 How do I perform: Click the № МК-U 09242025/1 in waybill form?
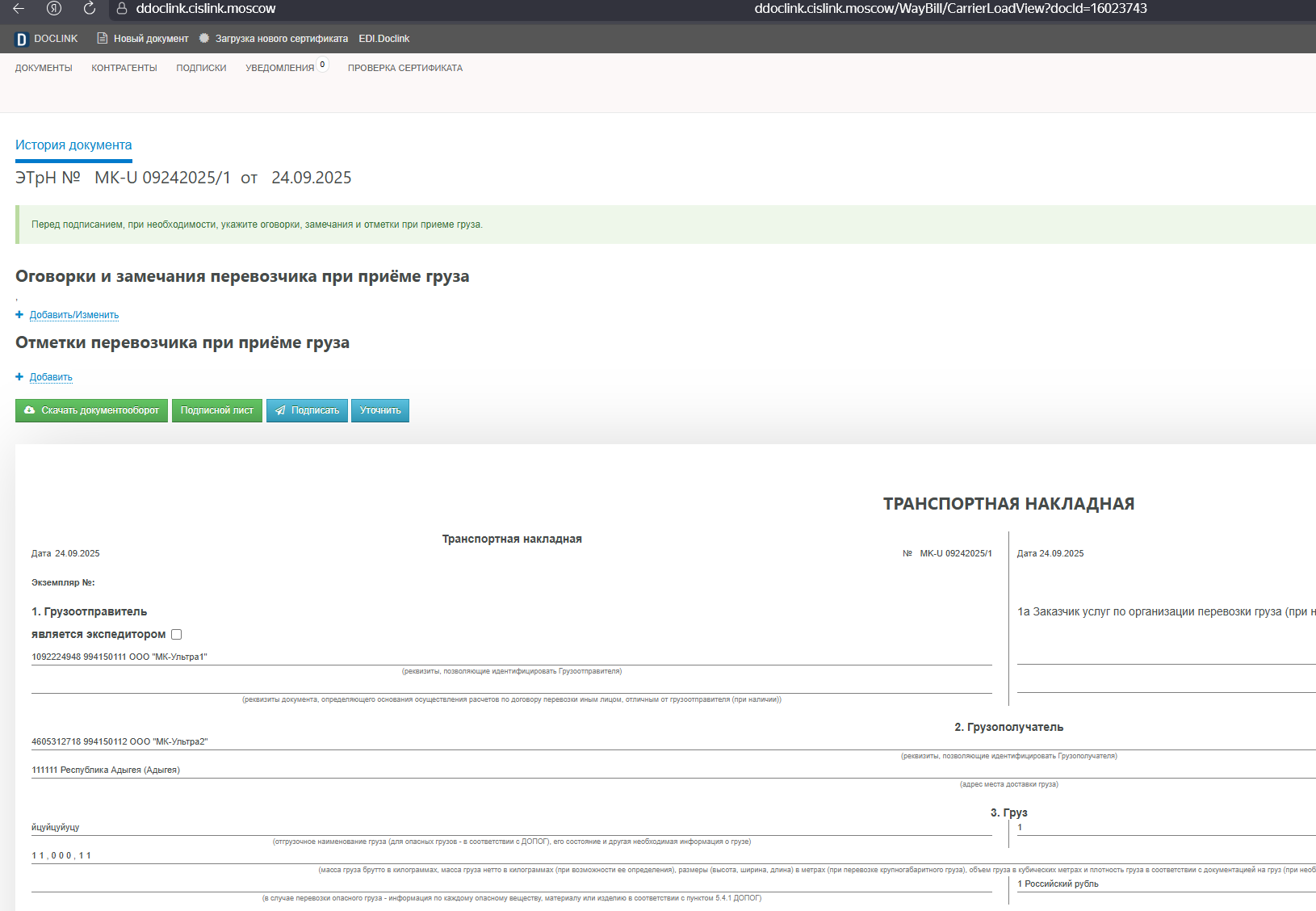(x=947, y=553)
